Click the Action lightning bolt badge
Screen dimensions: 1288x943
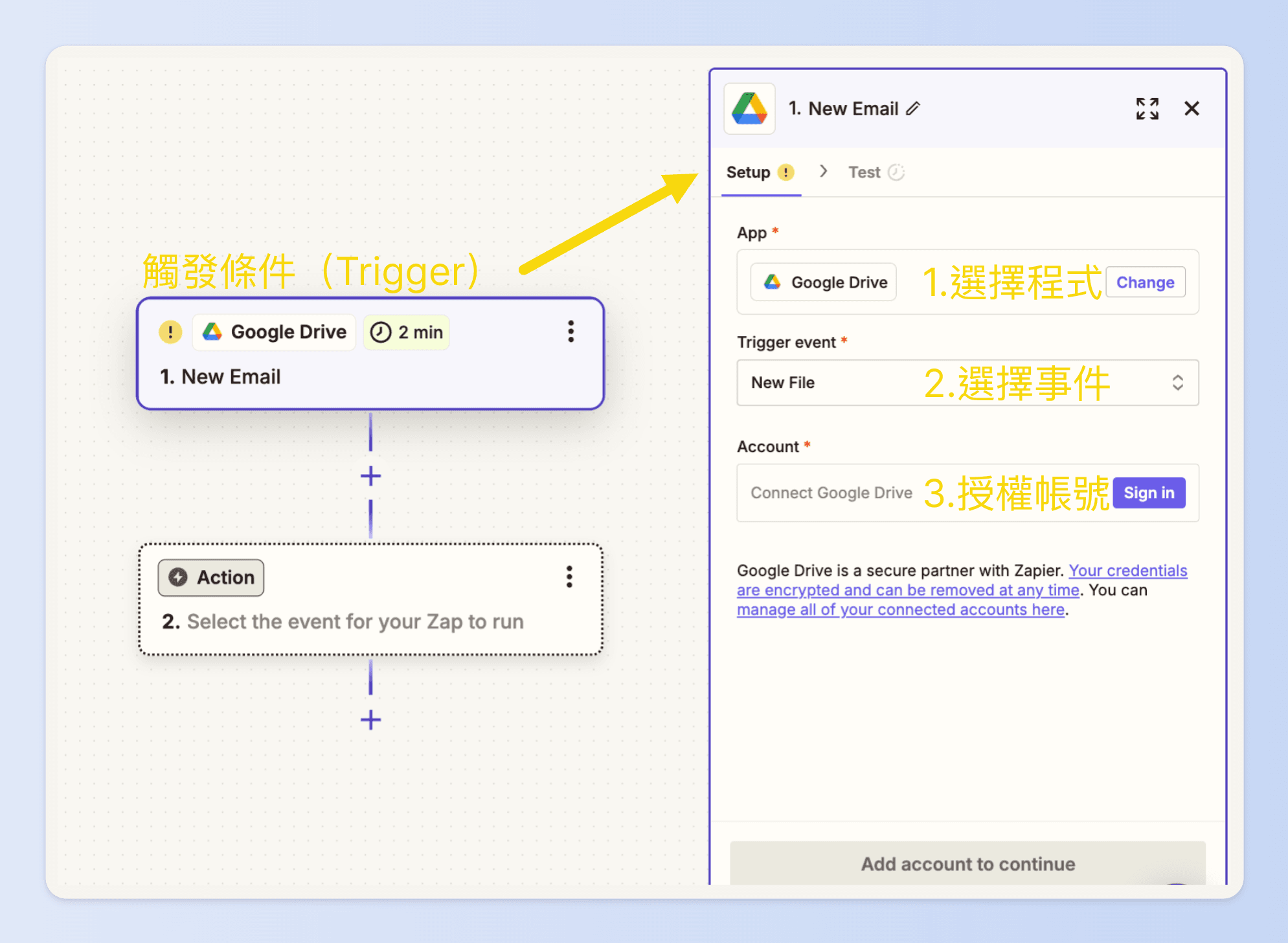(x=211, y=577)
